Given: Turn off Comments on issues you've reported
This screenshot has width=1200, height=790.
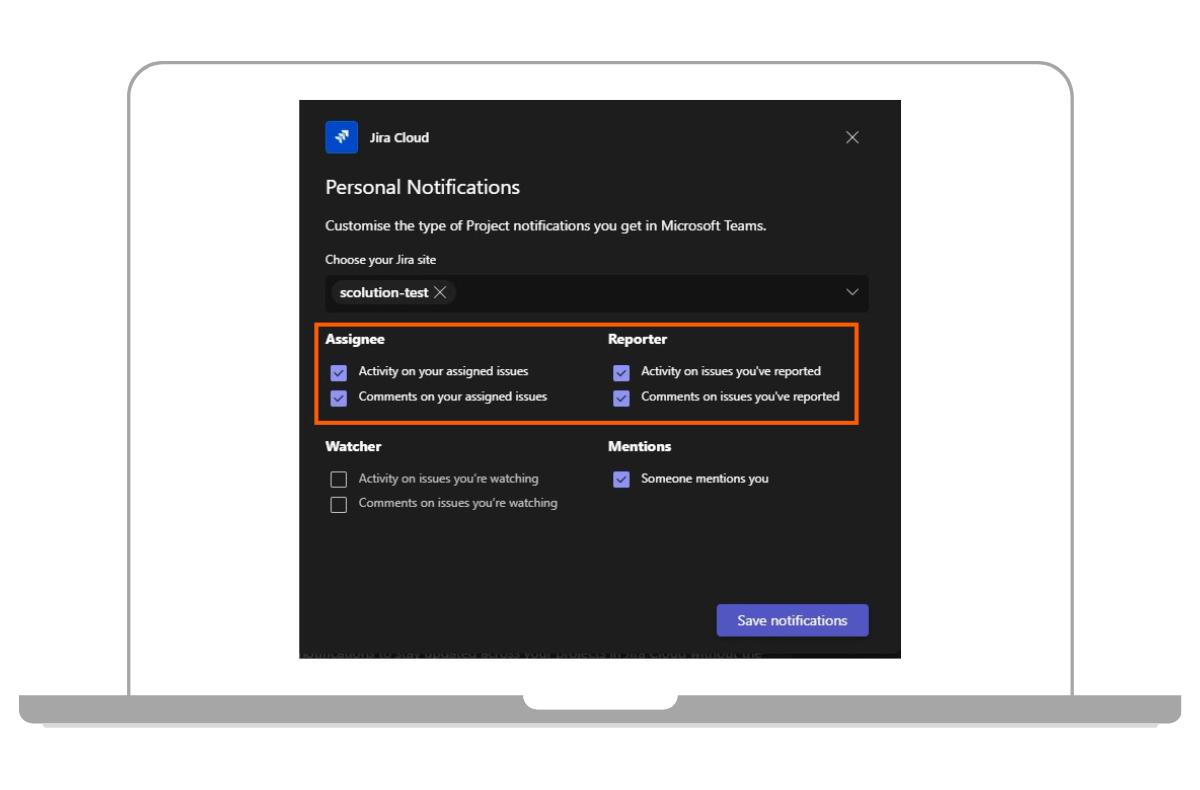Looking at the screenshot, I should pyautogui.click(x=621, y=398).
